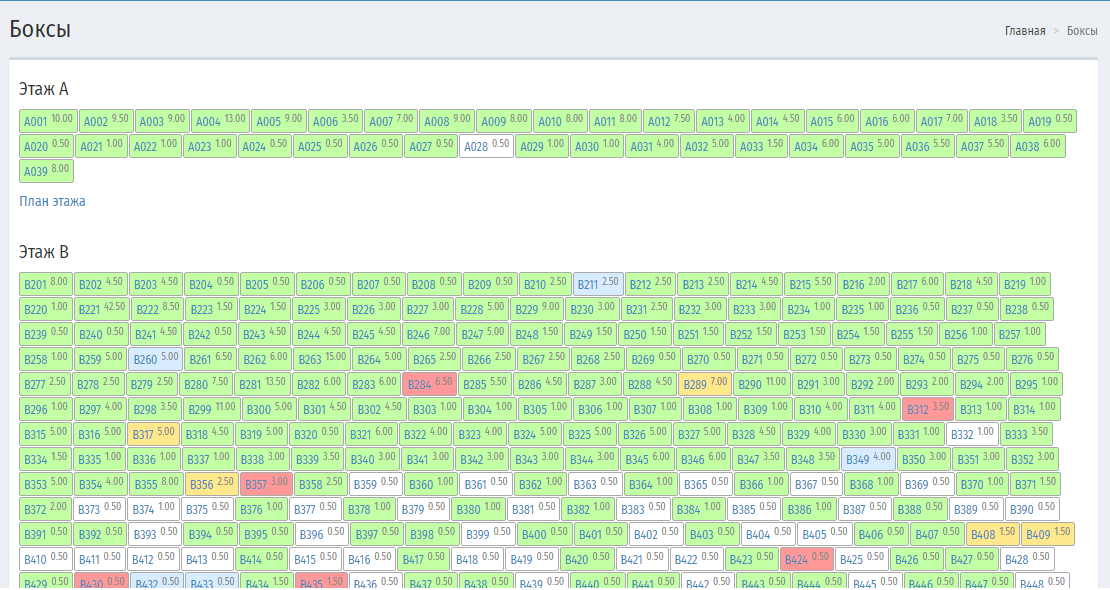Image resolution: width=1110 pixels, height=590 pixels.
Task: Select the yellow box B317
Action: [x=154, y=433]
